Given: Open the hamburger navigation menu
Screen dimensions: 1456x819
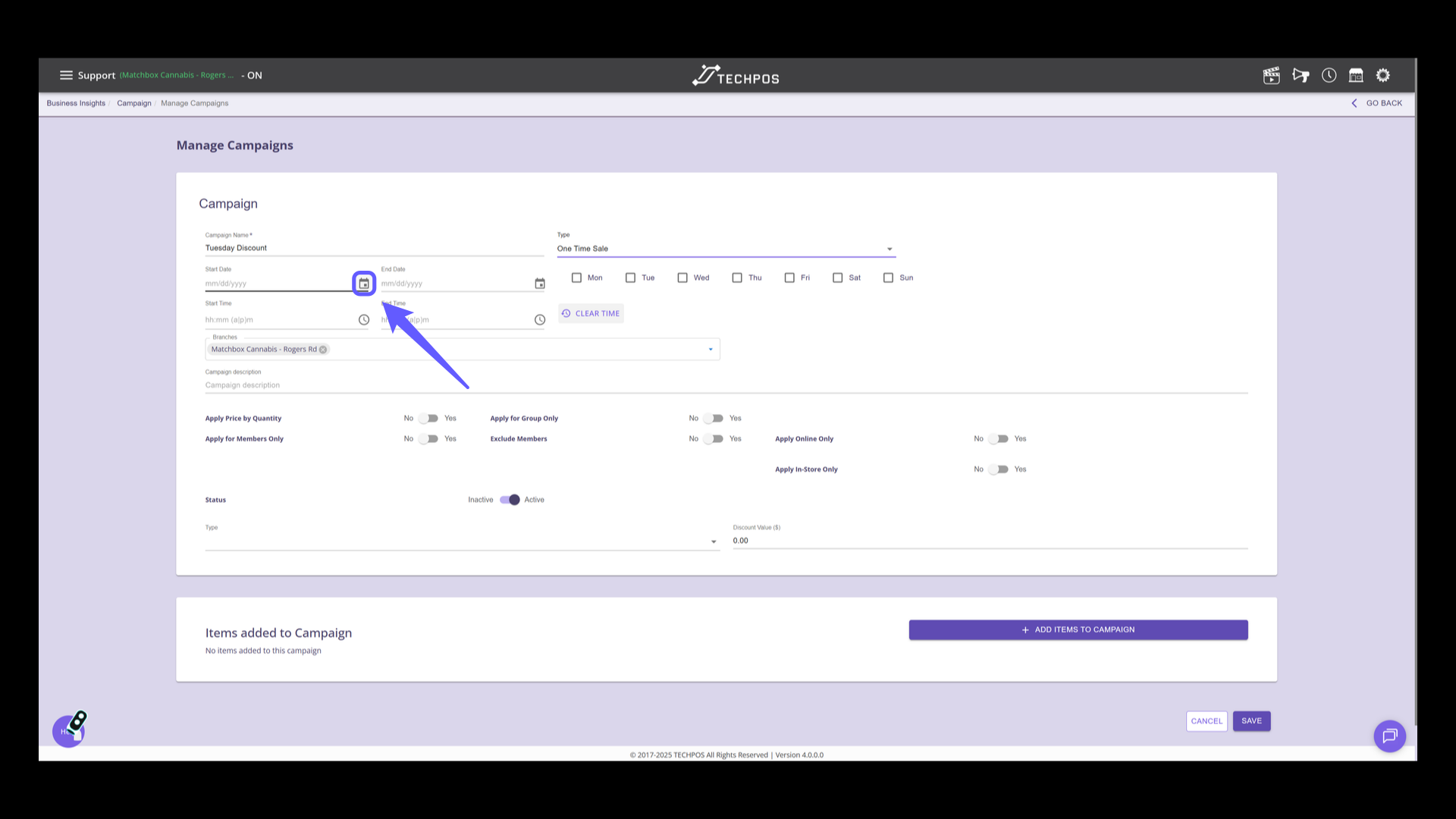Looking at the screenshot, I should coord(66,75).
